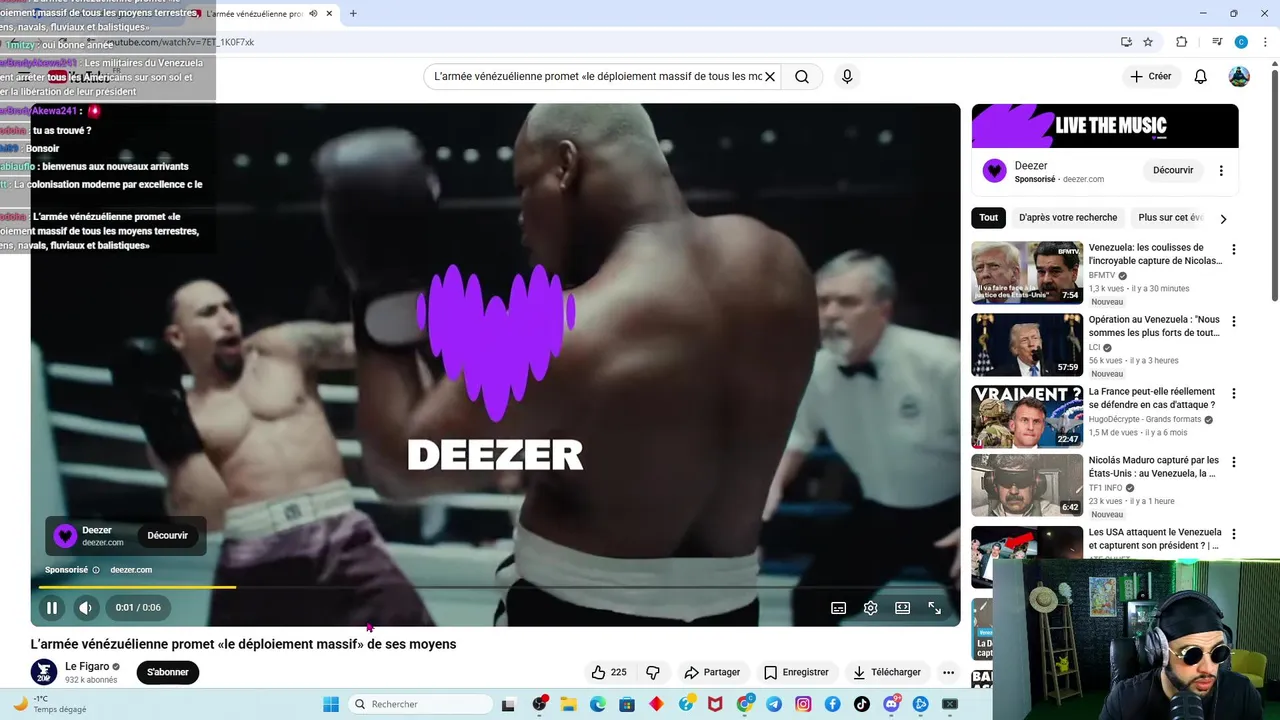Click inside the YouTube search field
Viewport: 1280px width, 720px height.
(x=597, y=76)
